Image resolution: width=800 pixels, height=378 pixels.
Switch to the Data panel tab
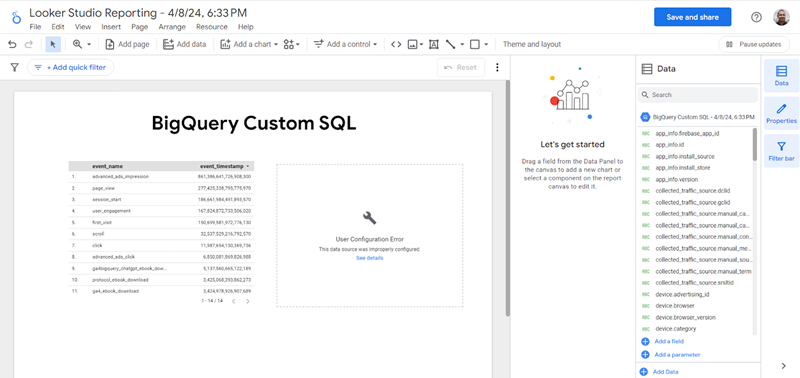(781, 75)
